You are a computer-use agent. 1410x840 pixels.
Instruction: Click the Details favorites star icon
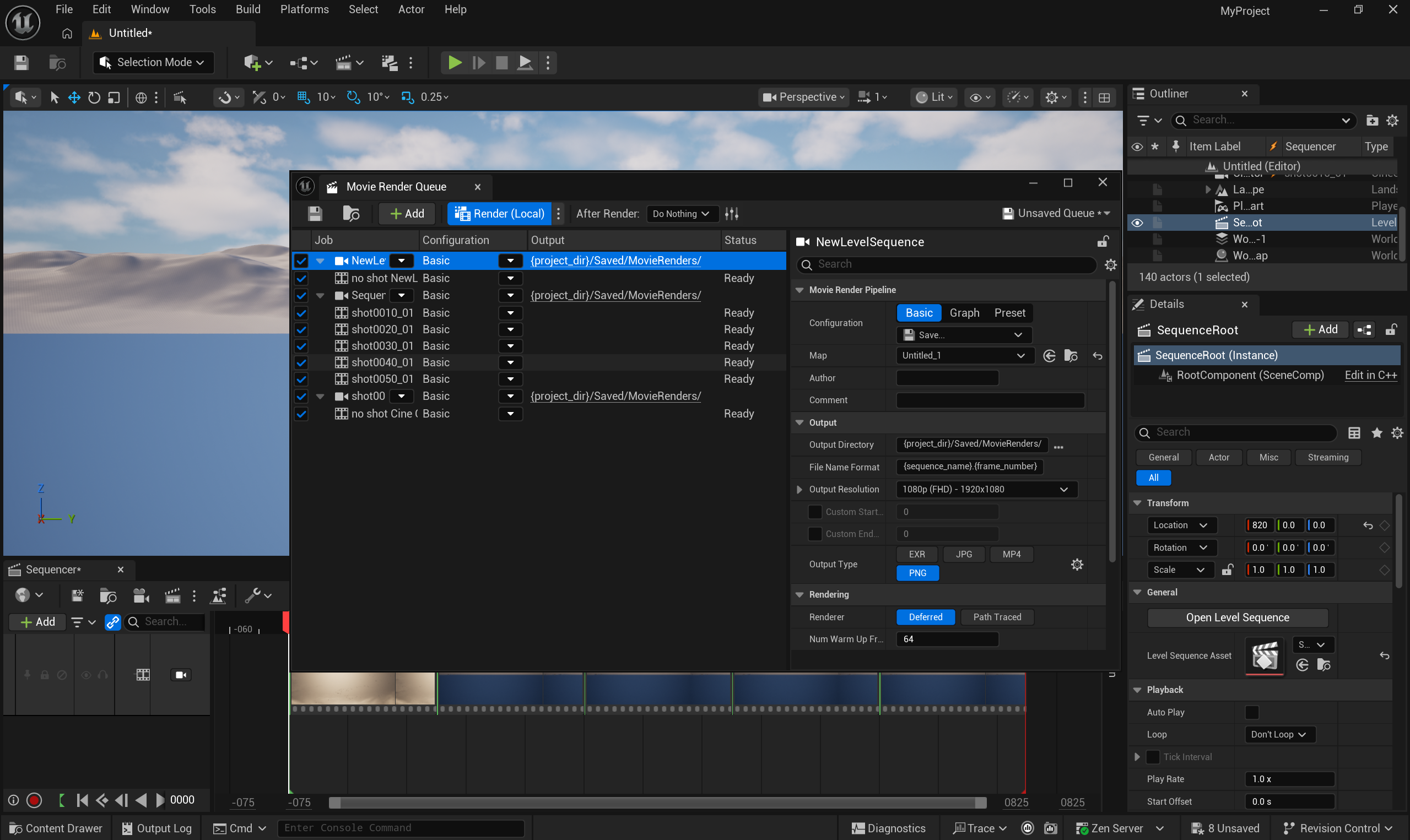click(1376, 432)
